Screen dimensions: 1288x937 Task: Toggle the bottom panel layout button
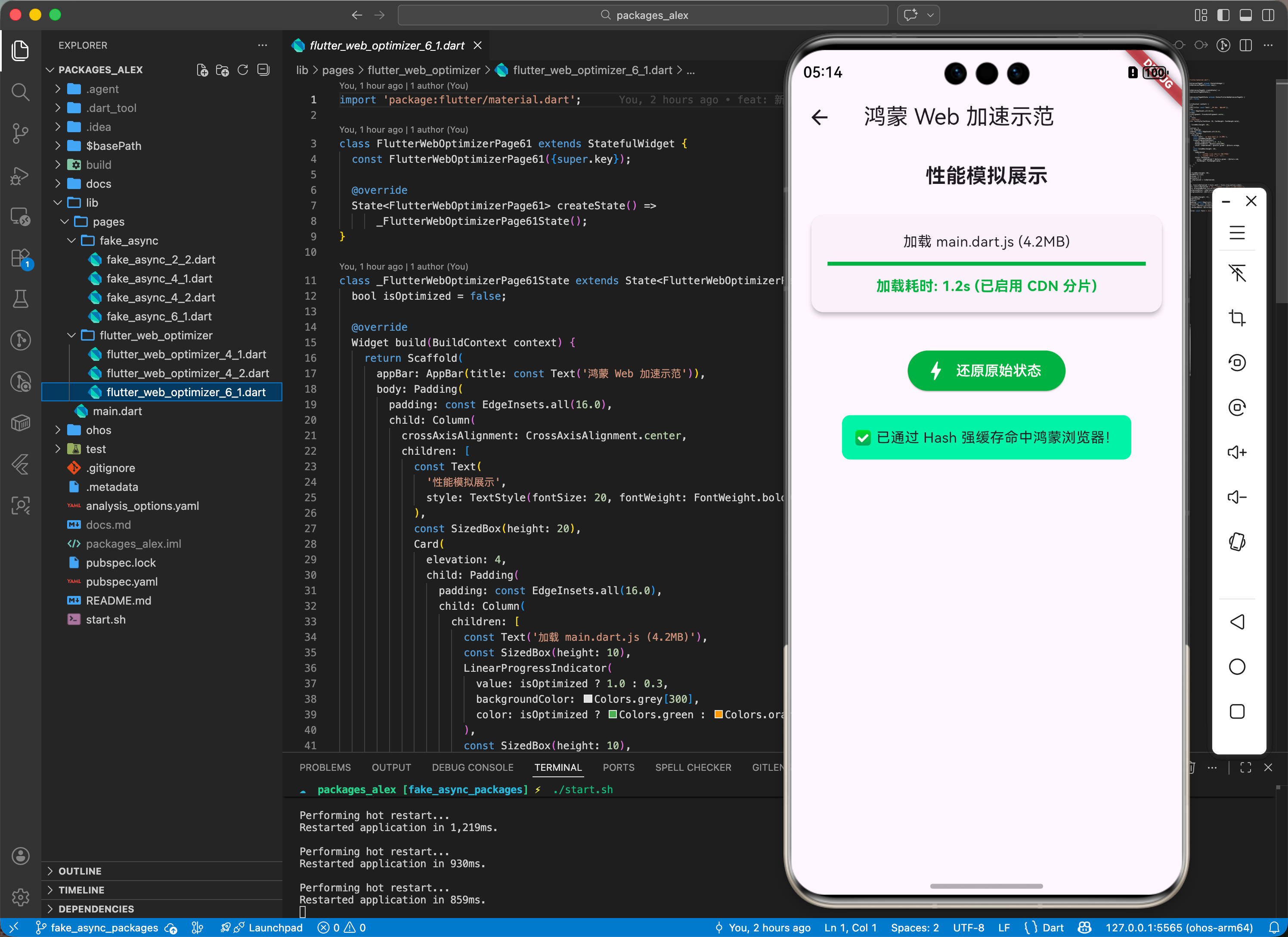[x=1245, y=16]
